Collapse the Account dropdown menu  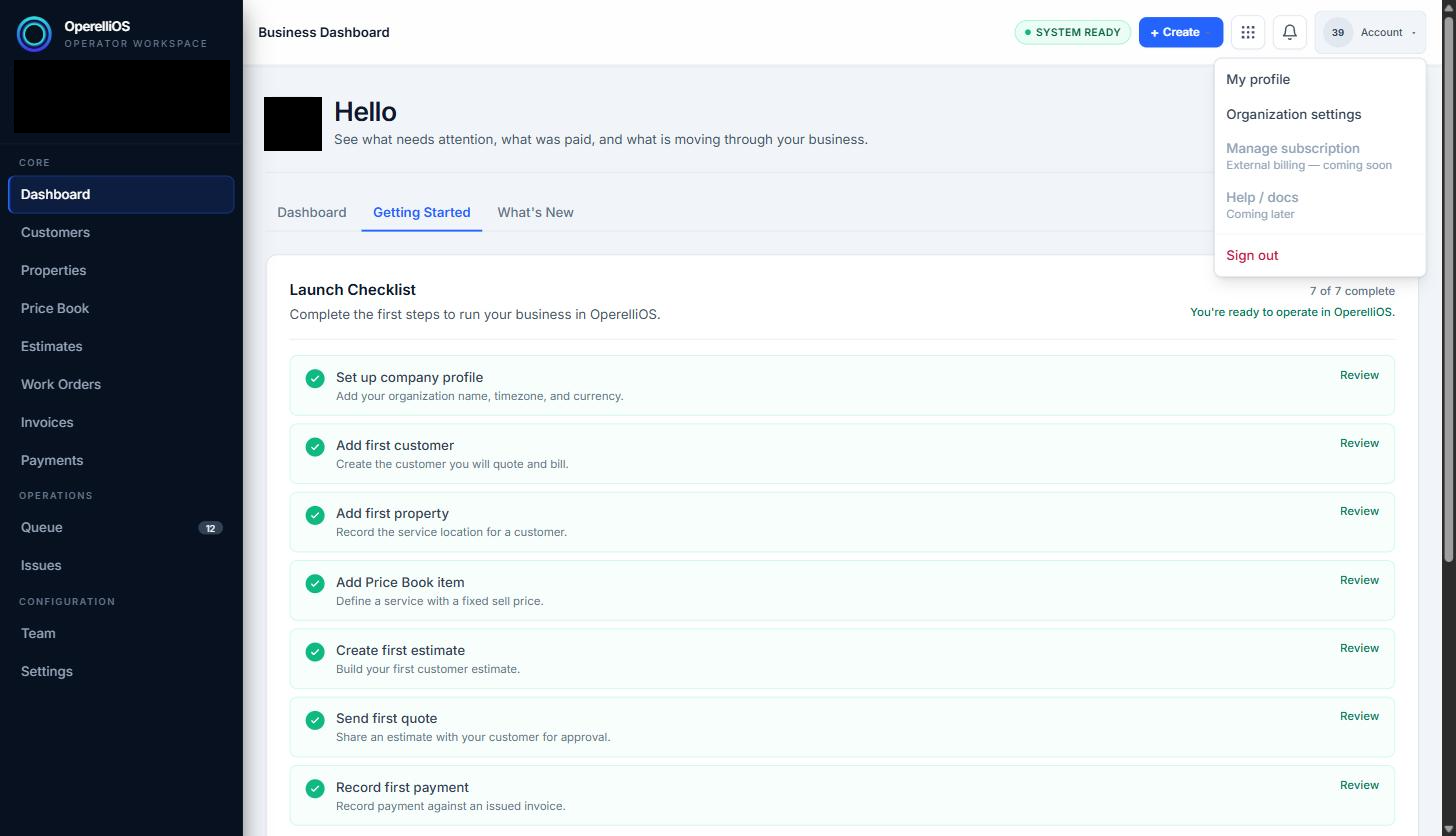pos(1370,32)
